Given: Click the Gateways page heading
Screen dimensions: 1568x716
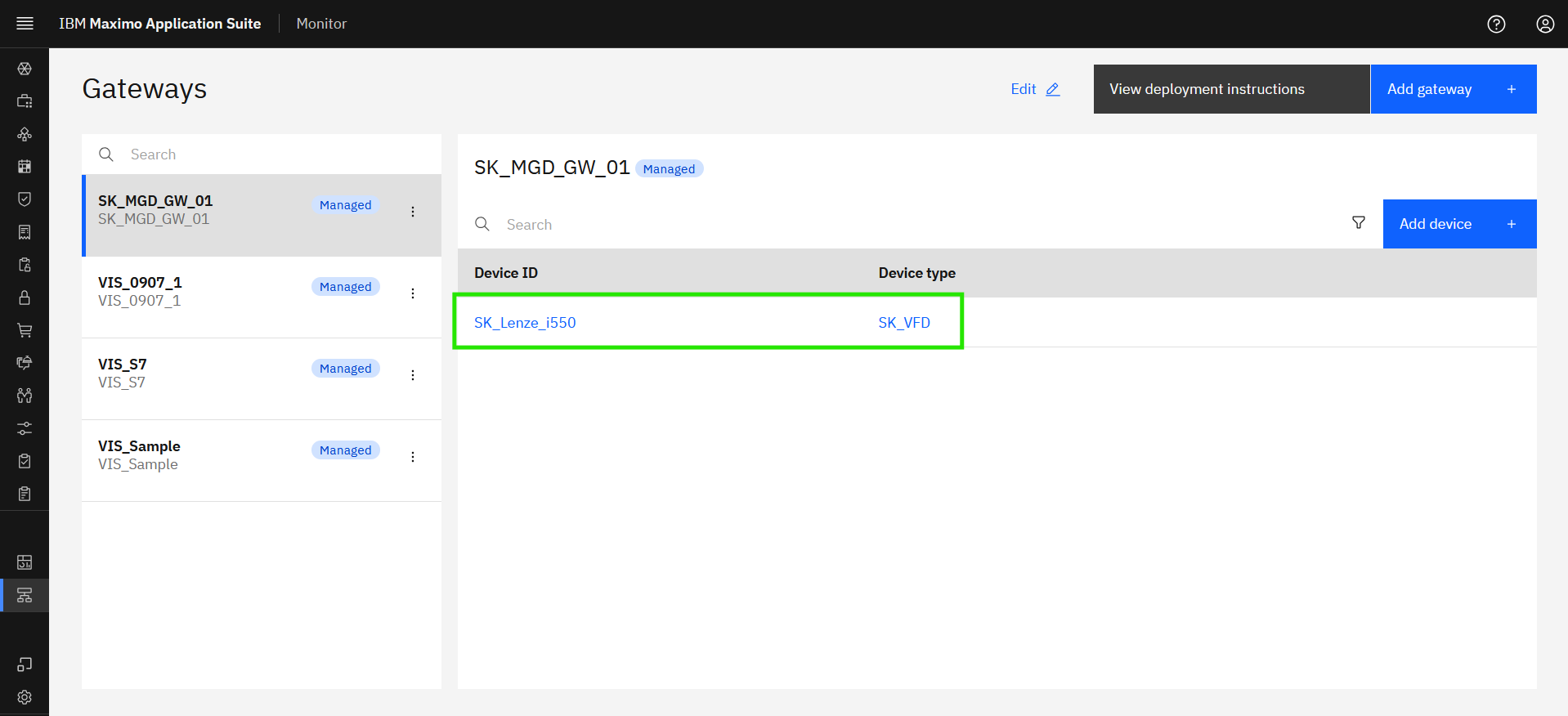Looking at the screenshot, I should tap(145, 89).
